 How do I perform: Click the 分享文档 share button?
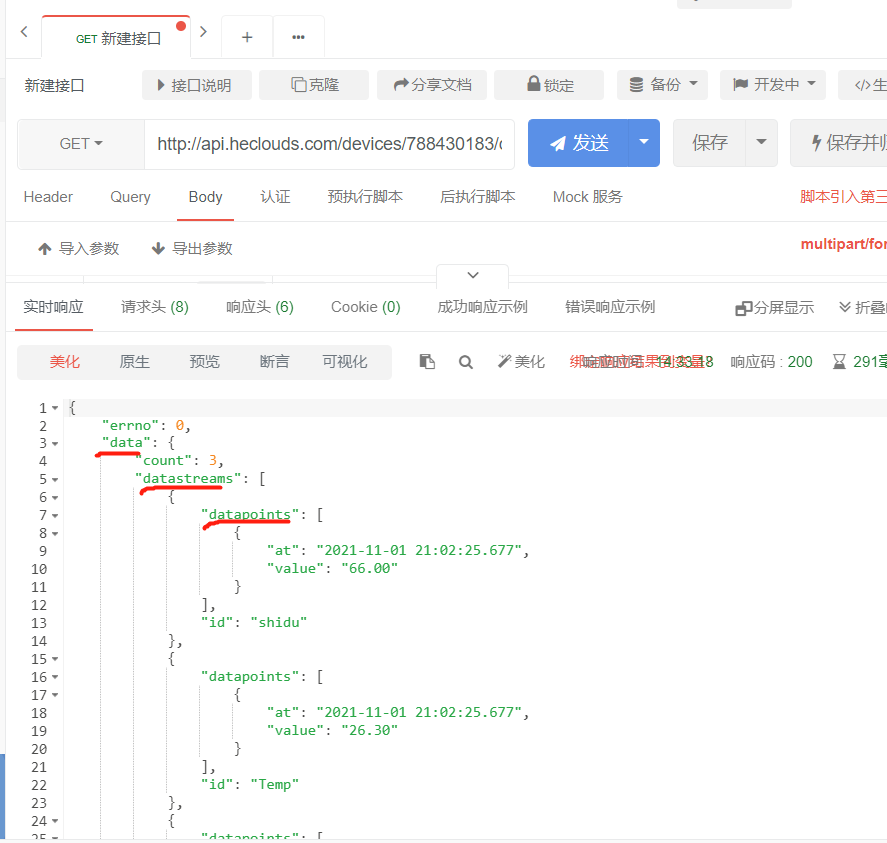click(x=432, y=85)
